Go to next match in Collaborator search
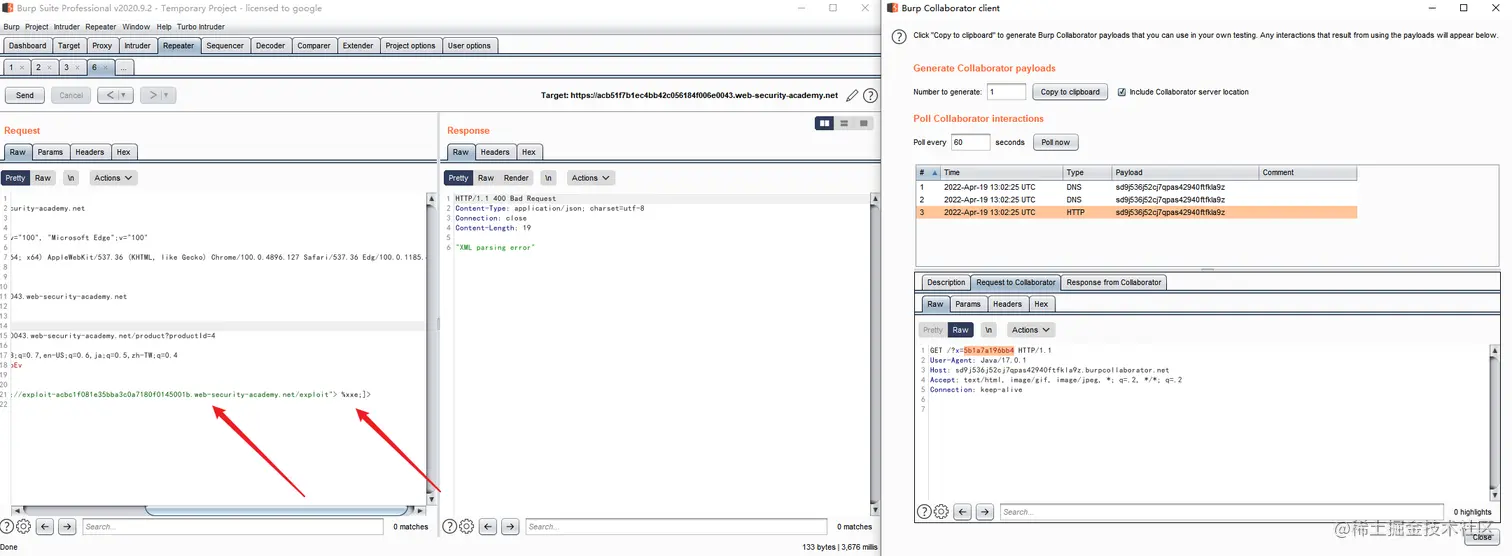This screenshot has height=556, width=1512. 984,512
